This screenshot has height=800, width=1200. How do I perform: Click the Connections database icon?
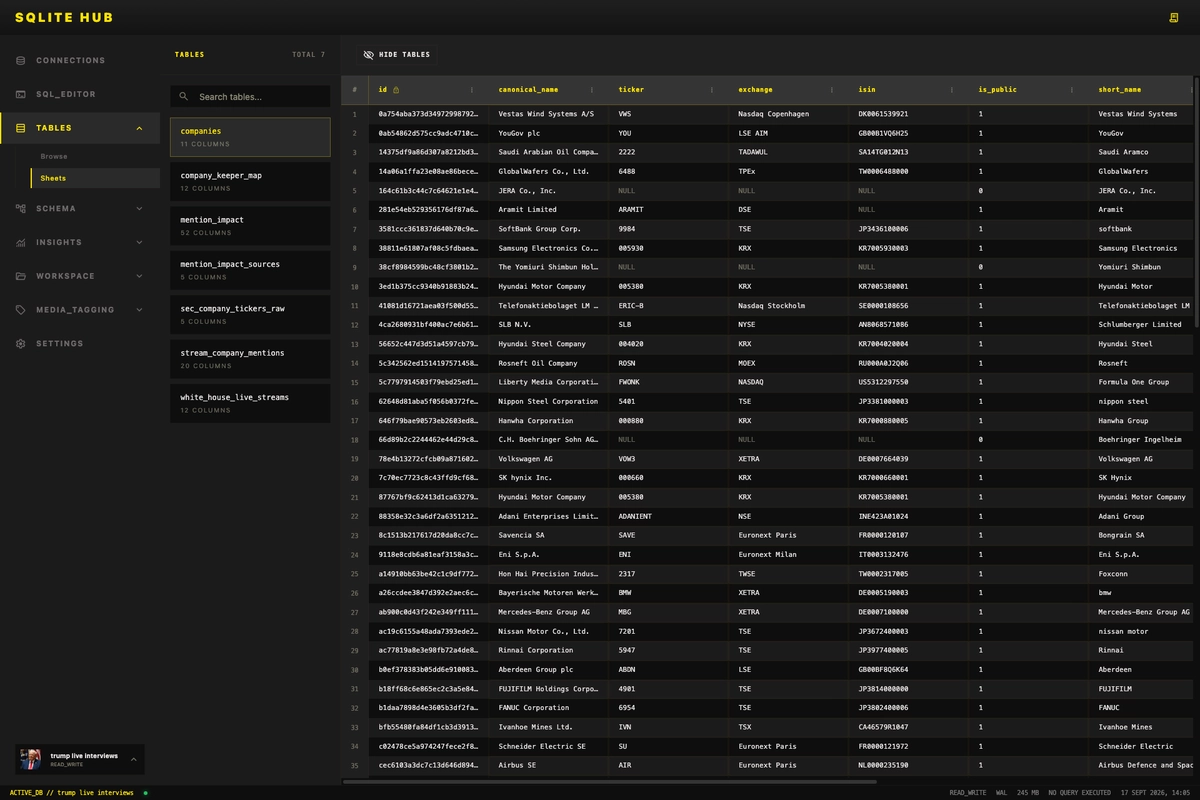tap(21, 61)
